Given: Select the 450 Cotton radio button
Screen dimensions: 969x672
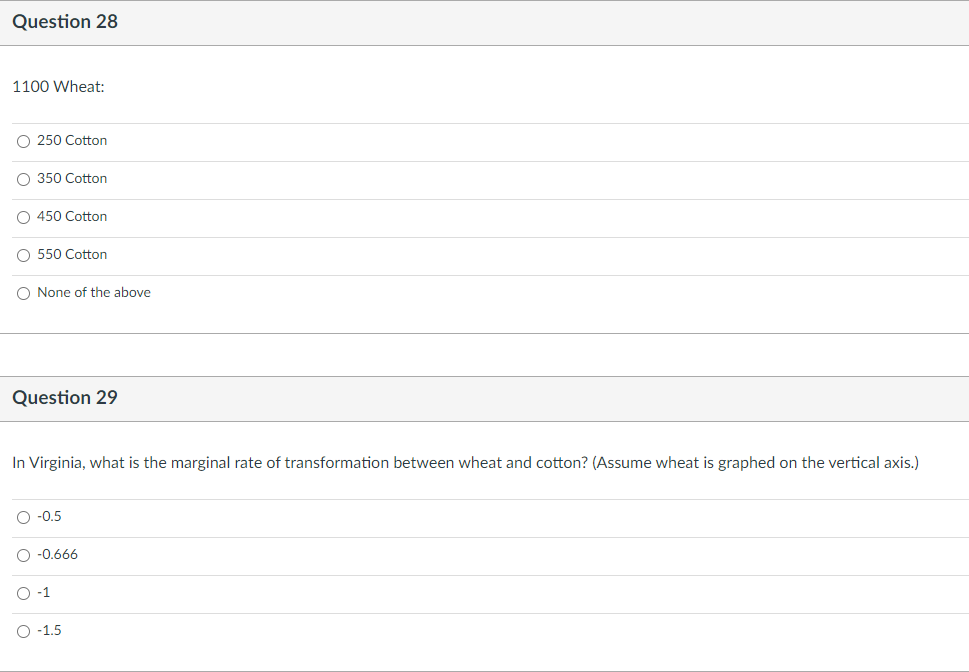Looking at the screenshot, I should pos(23,217).
